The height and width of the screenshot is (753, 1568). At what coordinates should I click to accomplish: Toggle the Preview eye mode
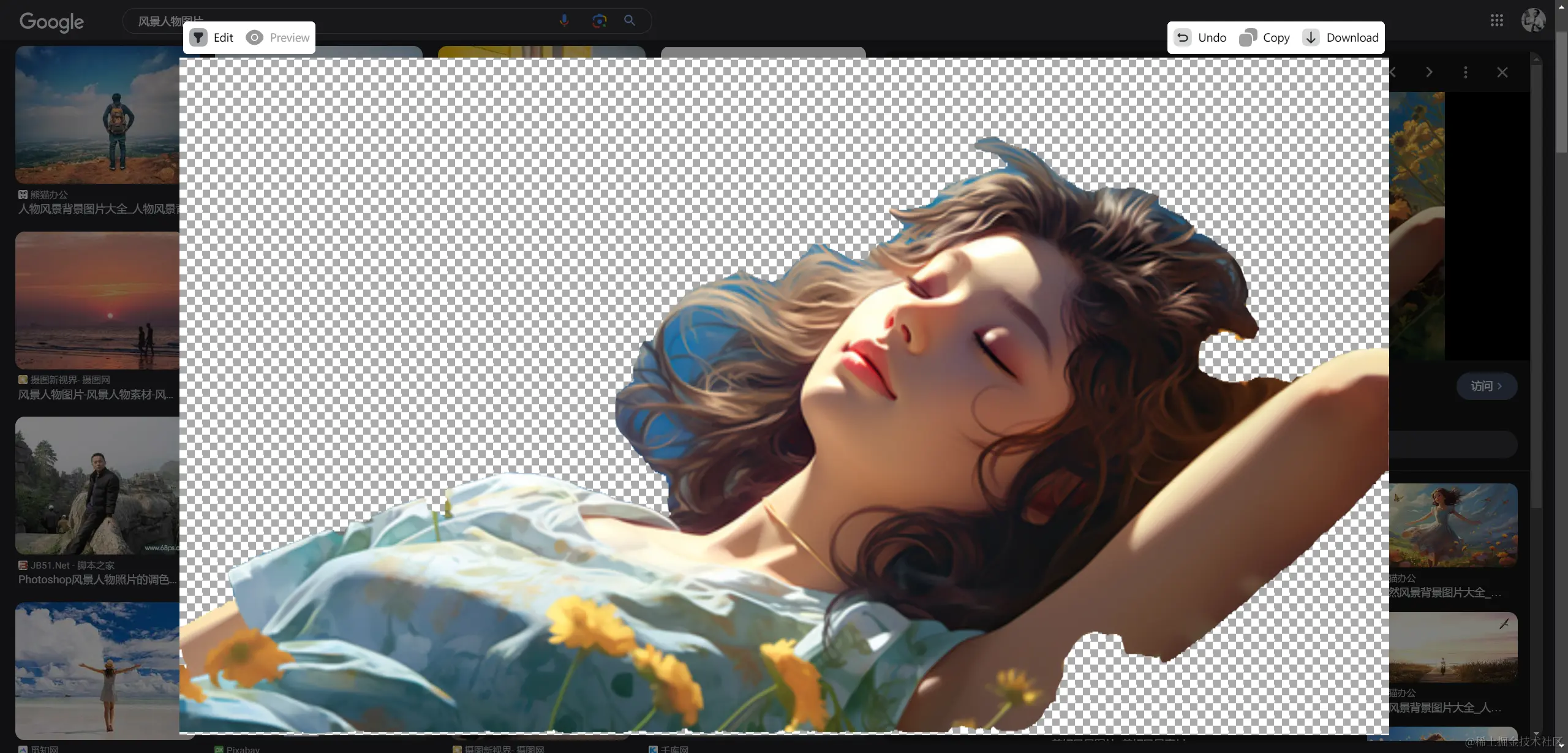[x=254, y=37]
